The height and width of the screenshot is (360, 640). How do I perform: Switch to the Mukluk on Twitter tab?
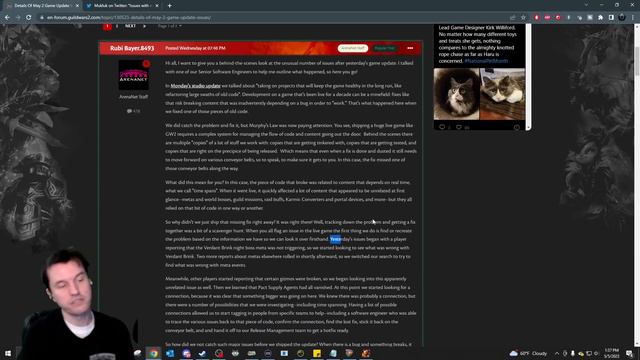(x=122, y=6)
